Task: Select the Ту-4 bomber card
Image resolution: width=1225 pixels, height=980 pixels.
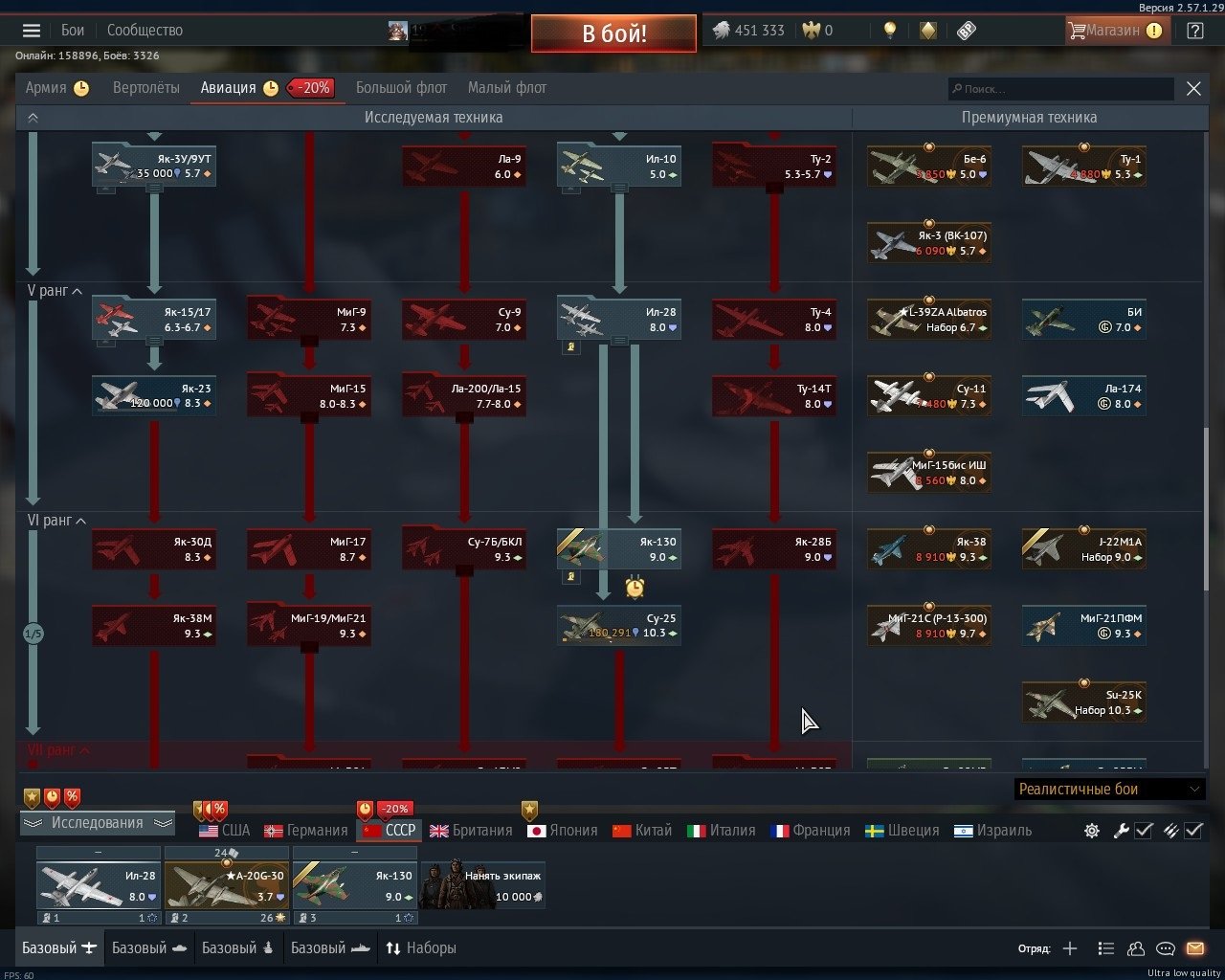Action: [774, 320]
